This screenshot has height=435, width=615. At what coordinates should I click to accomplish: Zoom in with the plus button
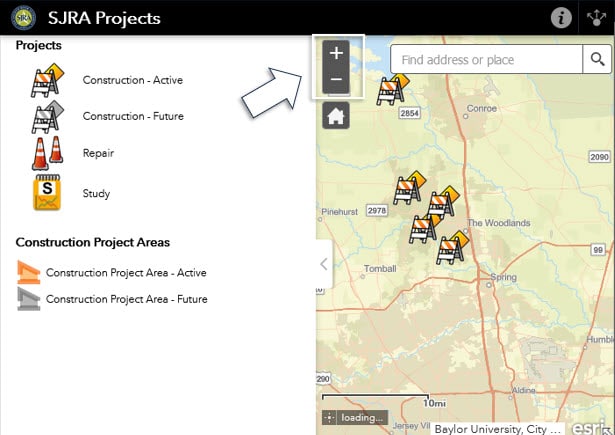click(336, 53)
